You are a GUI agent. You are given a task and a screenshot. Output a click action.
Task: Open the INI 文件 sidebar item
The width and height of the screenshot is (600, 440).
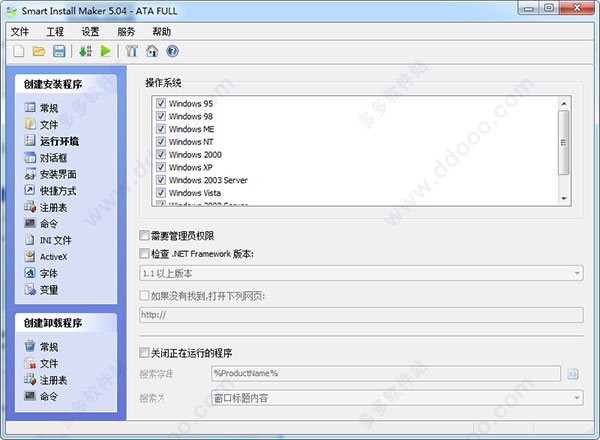click(x=48, y=240)
